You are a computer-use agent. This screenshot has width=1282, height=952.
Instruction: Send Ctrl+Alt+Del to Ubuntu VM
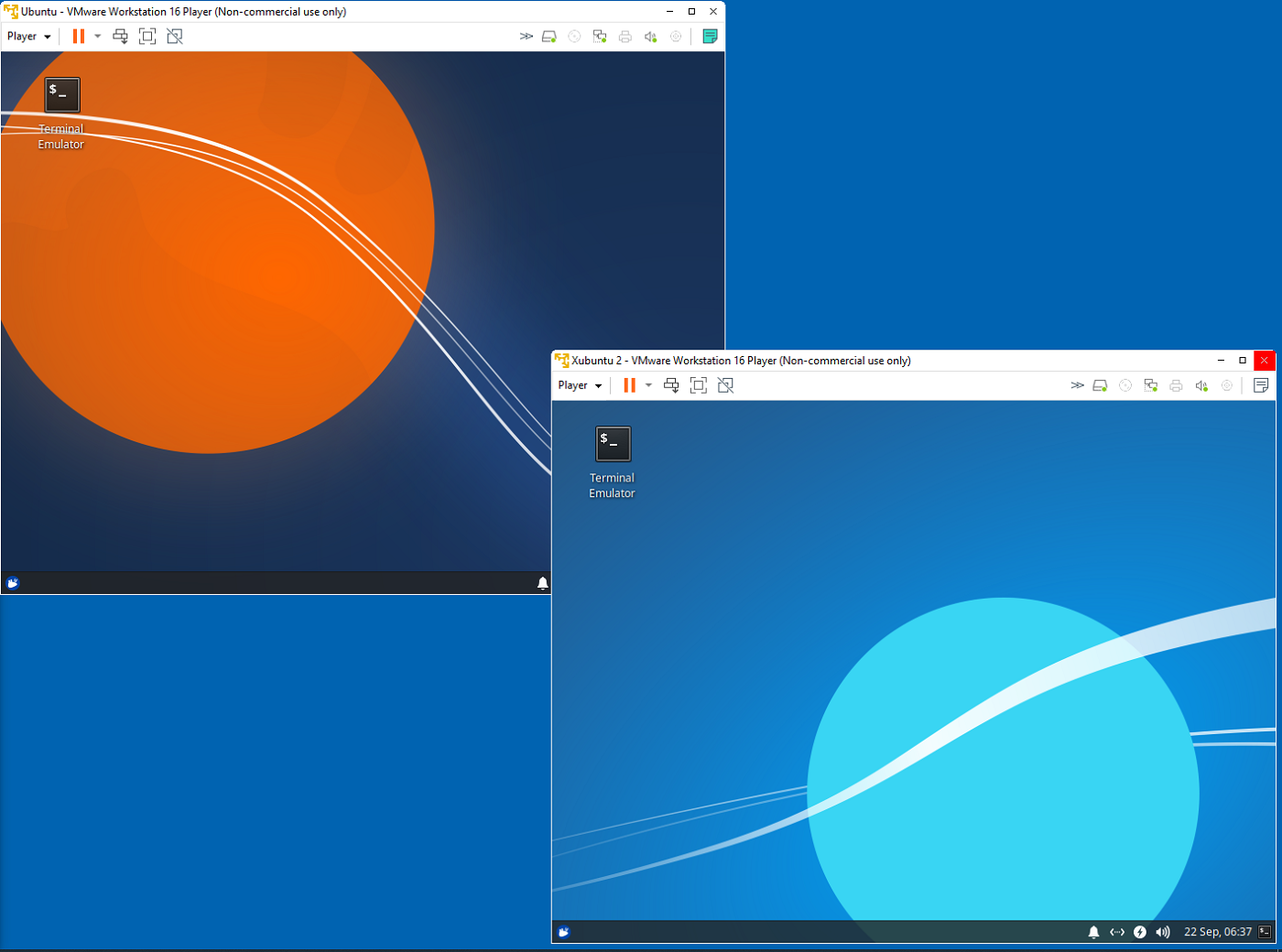tap(120, 37)
